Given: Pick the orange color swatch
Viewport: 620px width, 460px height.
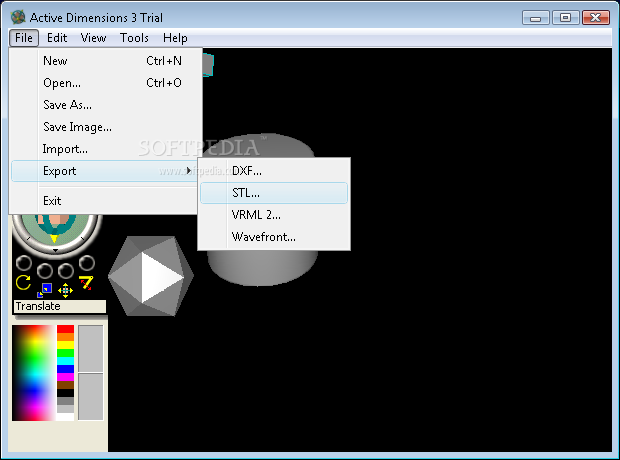Looking at the screenshot, I should [65, 337].
